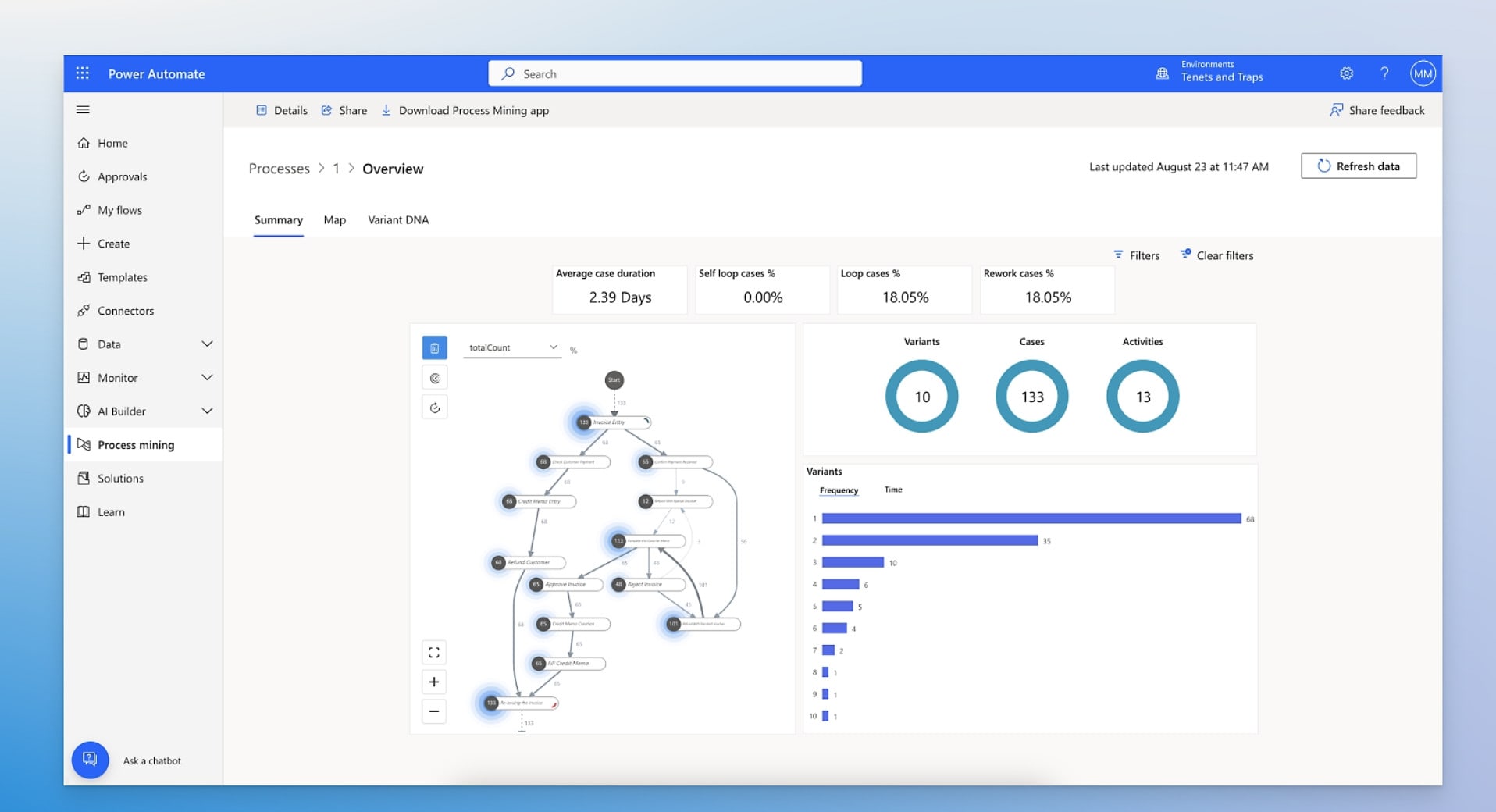The width and height of the screenshot is (1496, 812).
Task: Select the AI Builder sidebar icon
Action: click(x=84, y=411)
